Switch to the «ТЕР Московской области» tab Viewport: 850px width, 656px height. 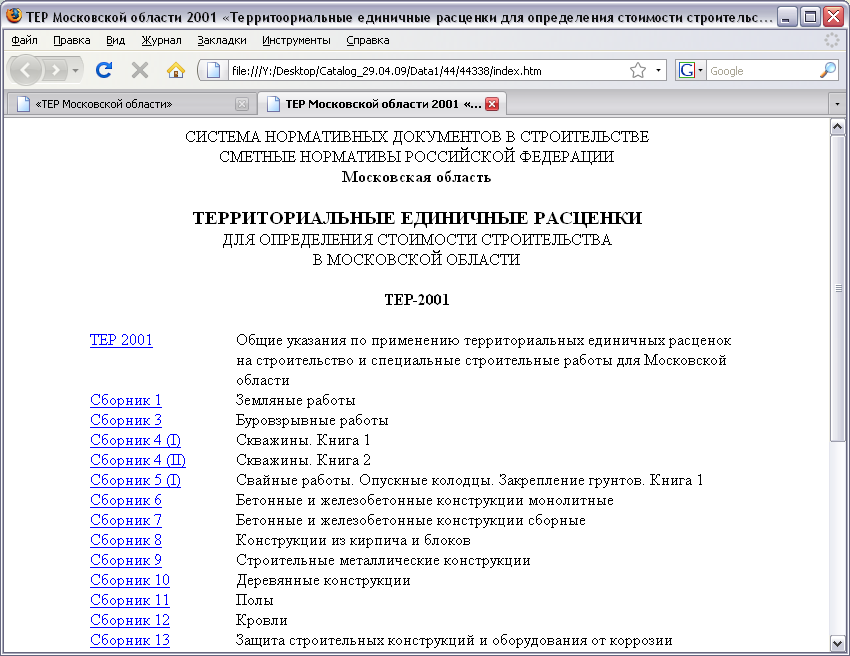click(x=130, y=104)
